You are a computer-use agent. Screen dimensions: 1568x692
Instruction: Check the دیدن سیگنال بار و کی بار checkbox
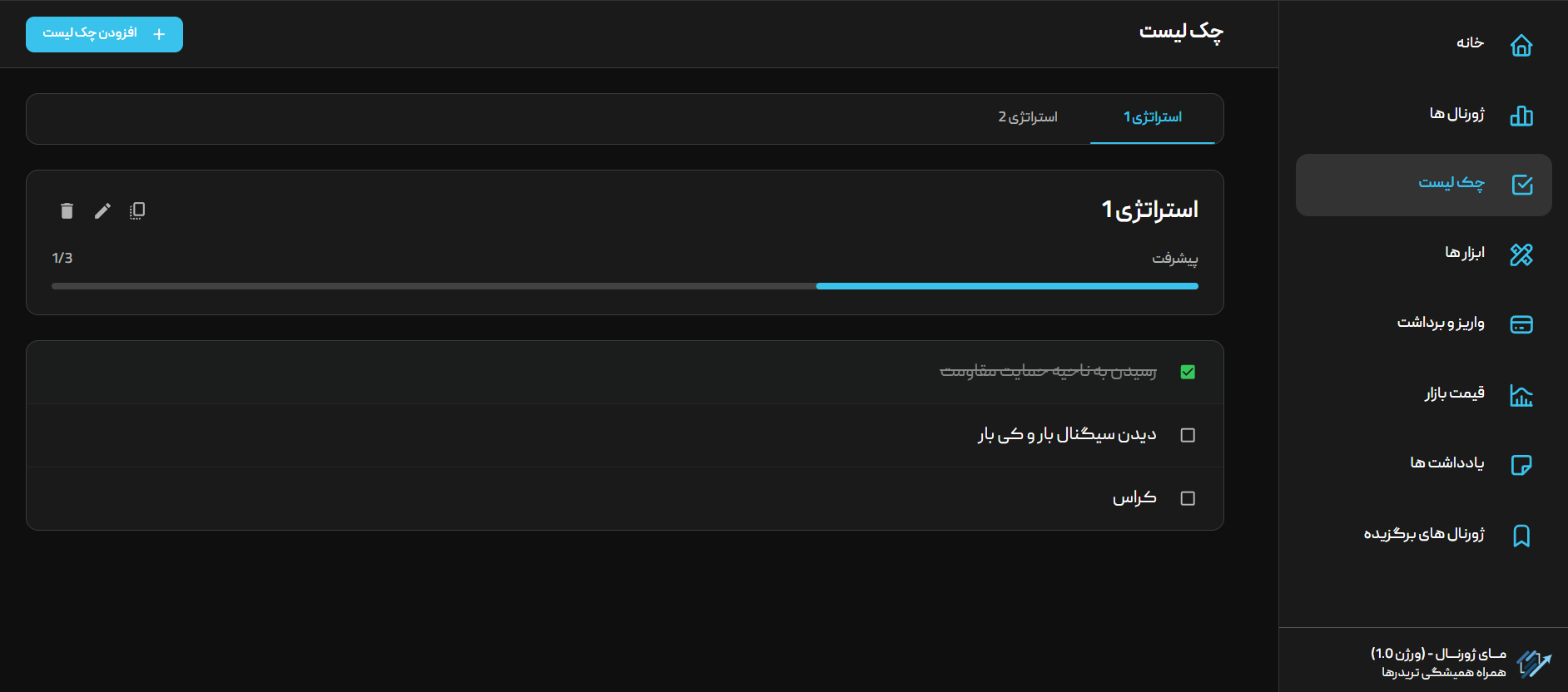(1188, 435)
